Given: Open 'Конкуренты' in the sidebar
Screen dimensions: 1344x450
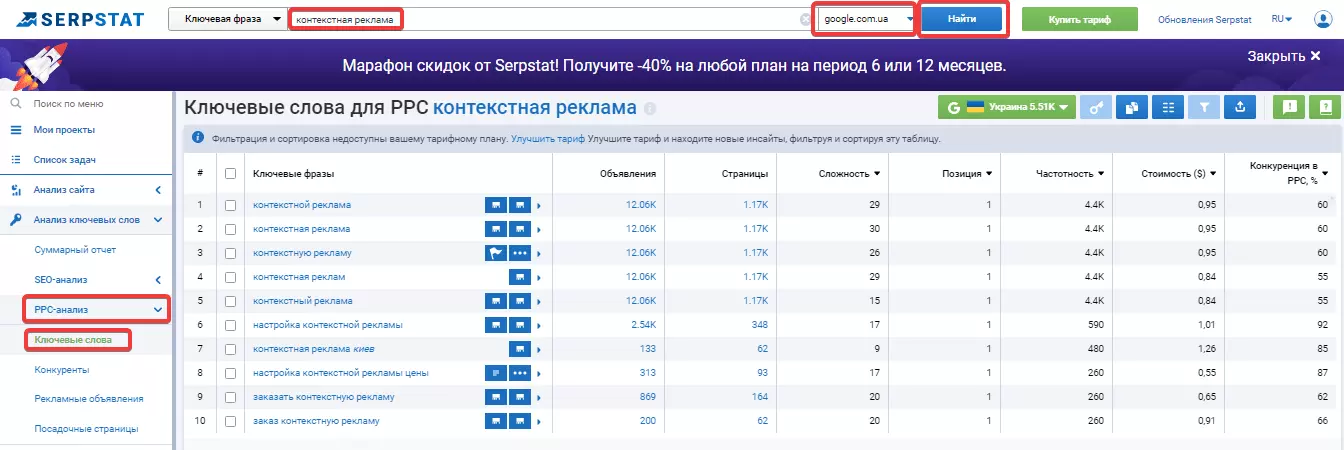Looking at the screenshot, I should 62,369.
